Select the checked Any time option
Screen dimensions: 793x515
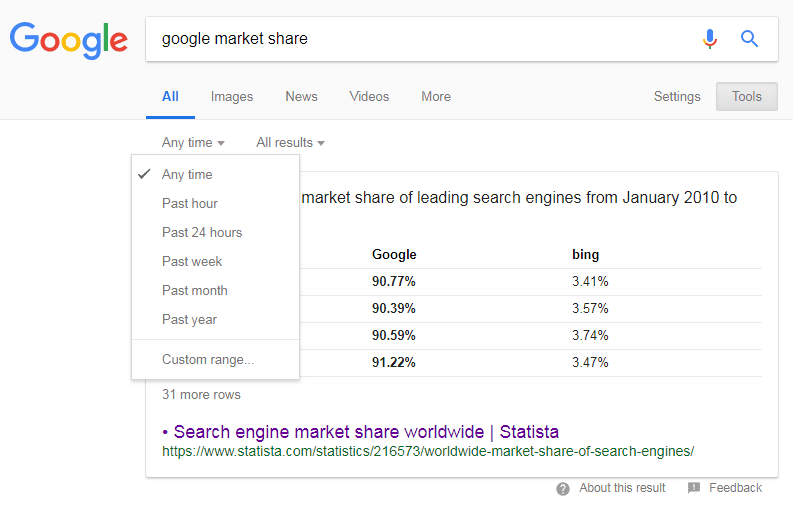point(215,175)
